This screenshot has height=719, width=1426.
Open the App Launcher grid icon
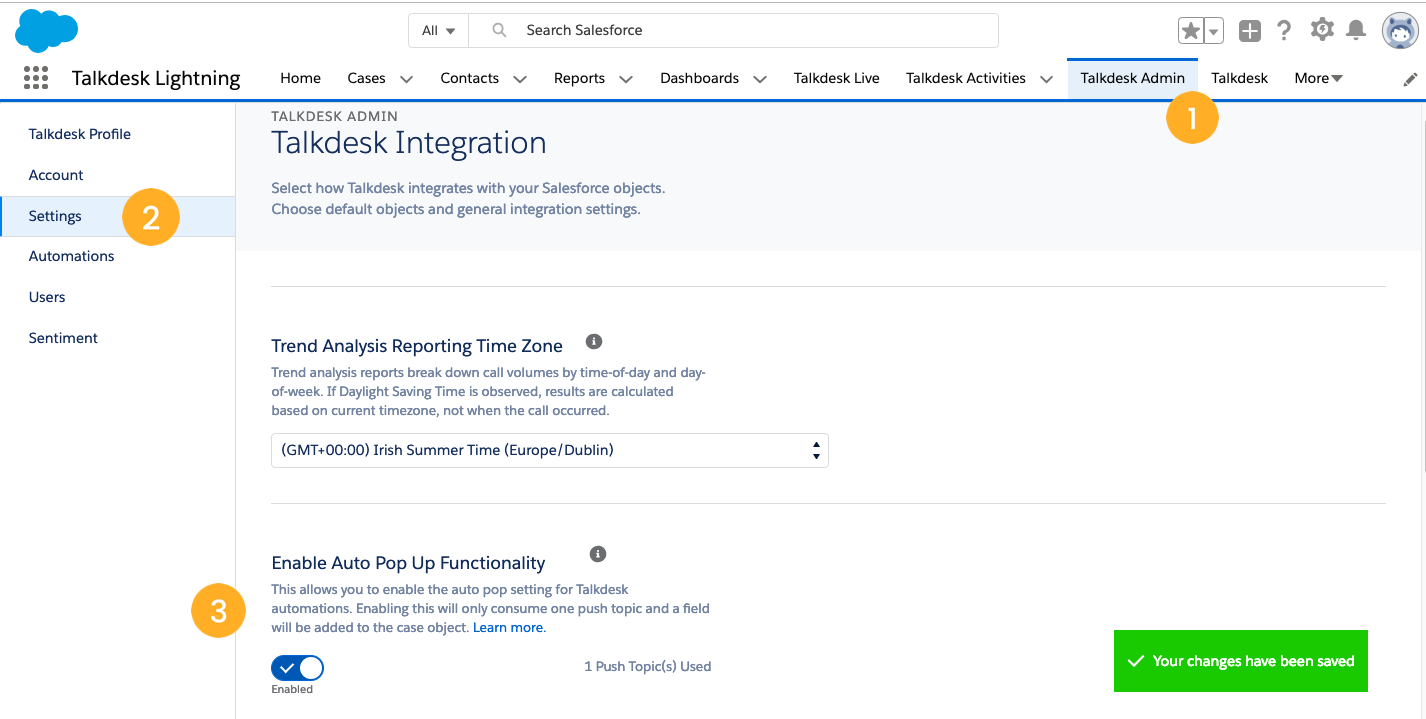coord(36,78)
